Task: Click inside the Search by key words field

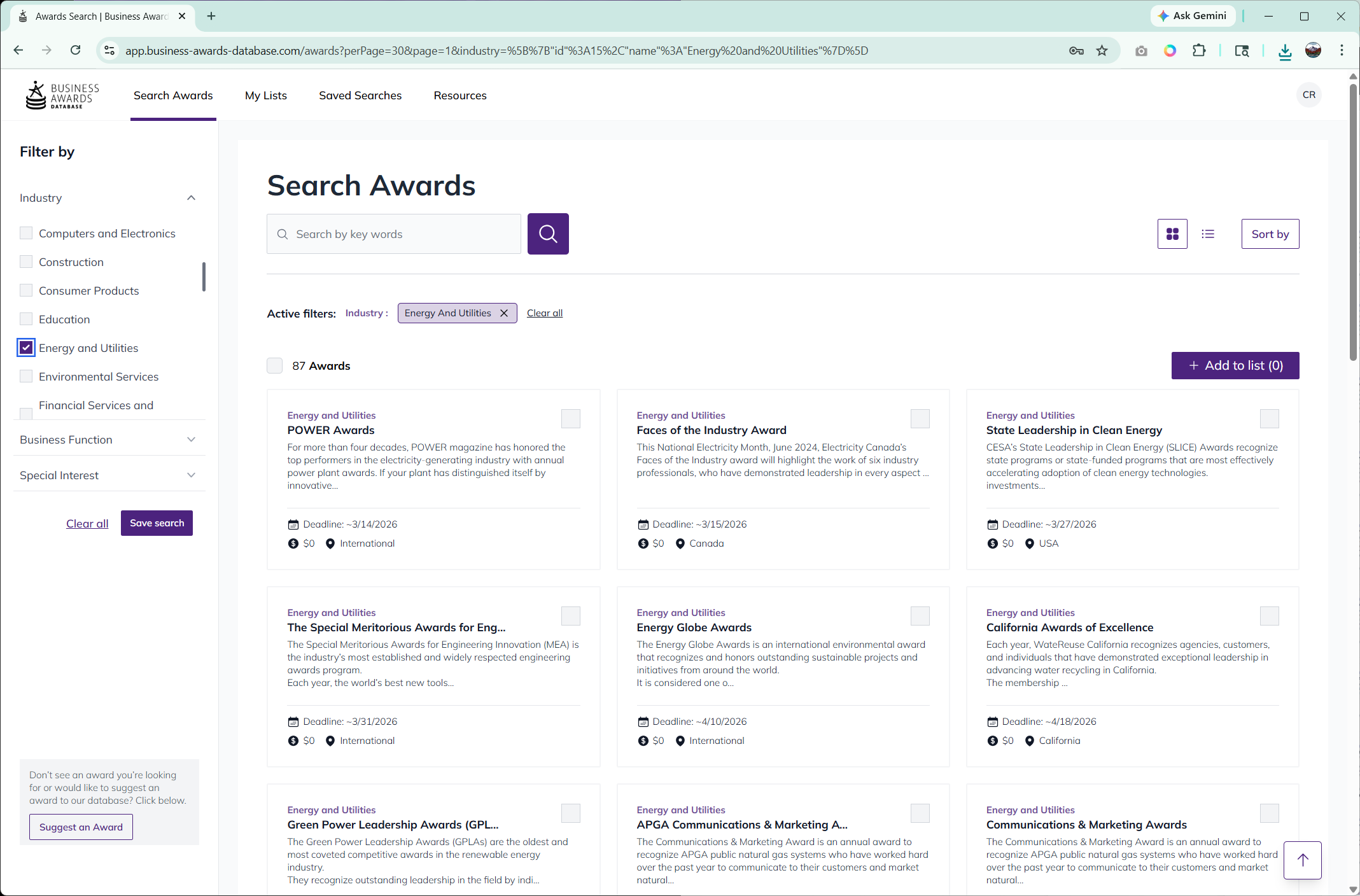Action: 393,234
